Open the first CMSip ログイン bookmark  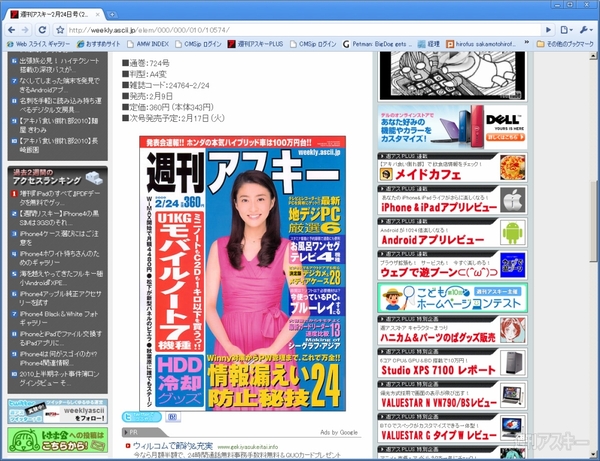tap(198, 44)
